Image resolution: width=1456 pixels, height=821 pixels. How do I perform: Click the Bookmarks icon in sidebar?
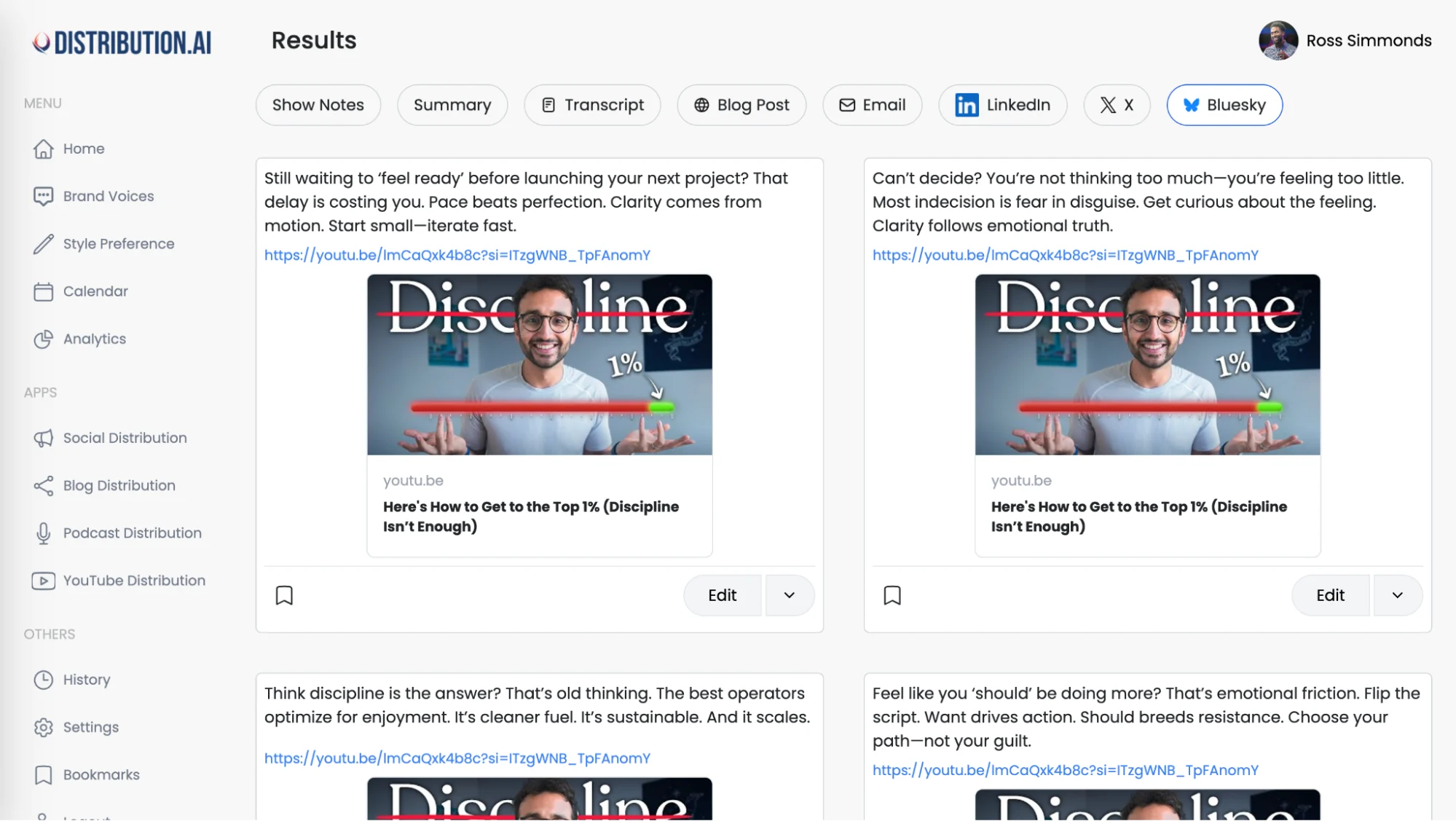pyautogui.click(x=43, y=775)
